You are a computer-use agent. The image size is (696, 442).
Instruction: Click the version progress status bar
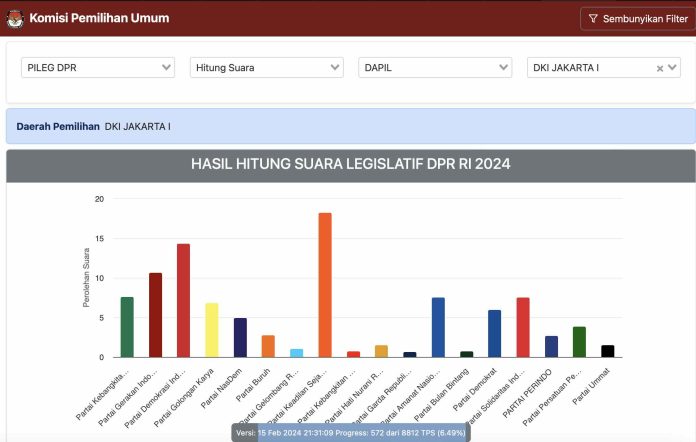pos(351,433)
